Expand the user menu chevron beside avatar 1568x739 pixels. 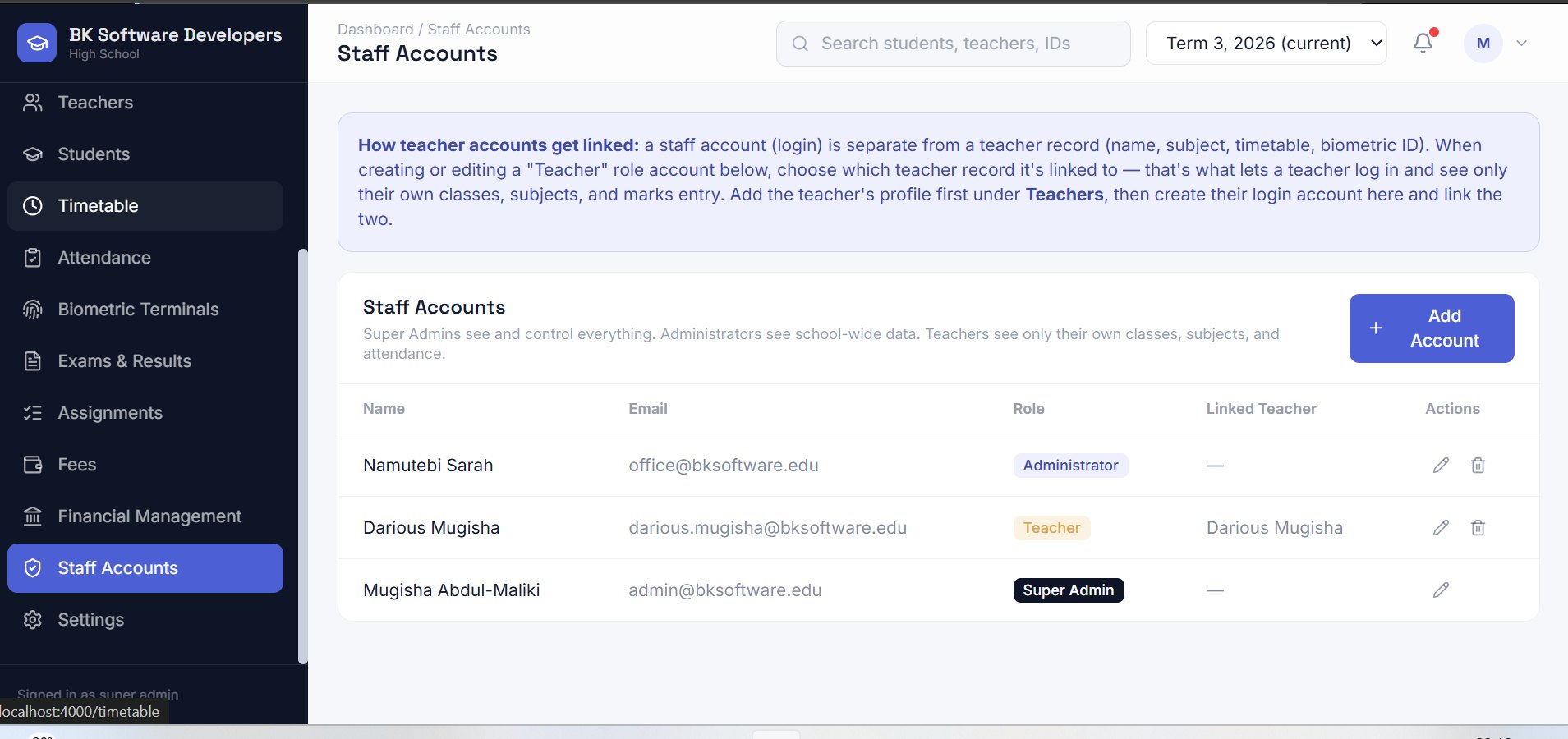[1521, 44]
